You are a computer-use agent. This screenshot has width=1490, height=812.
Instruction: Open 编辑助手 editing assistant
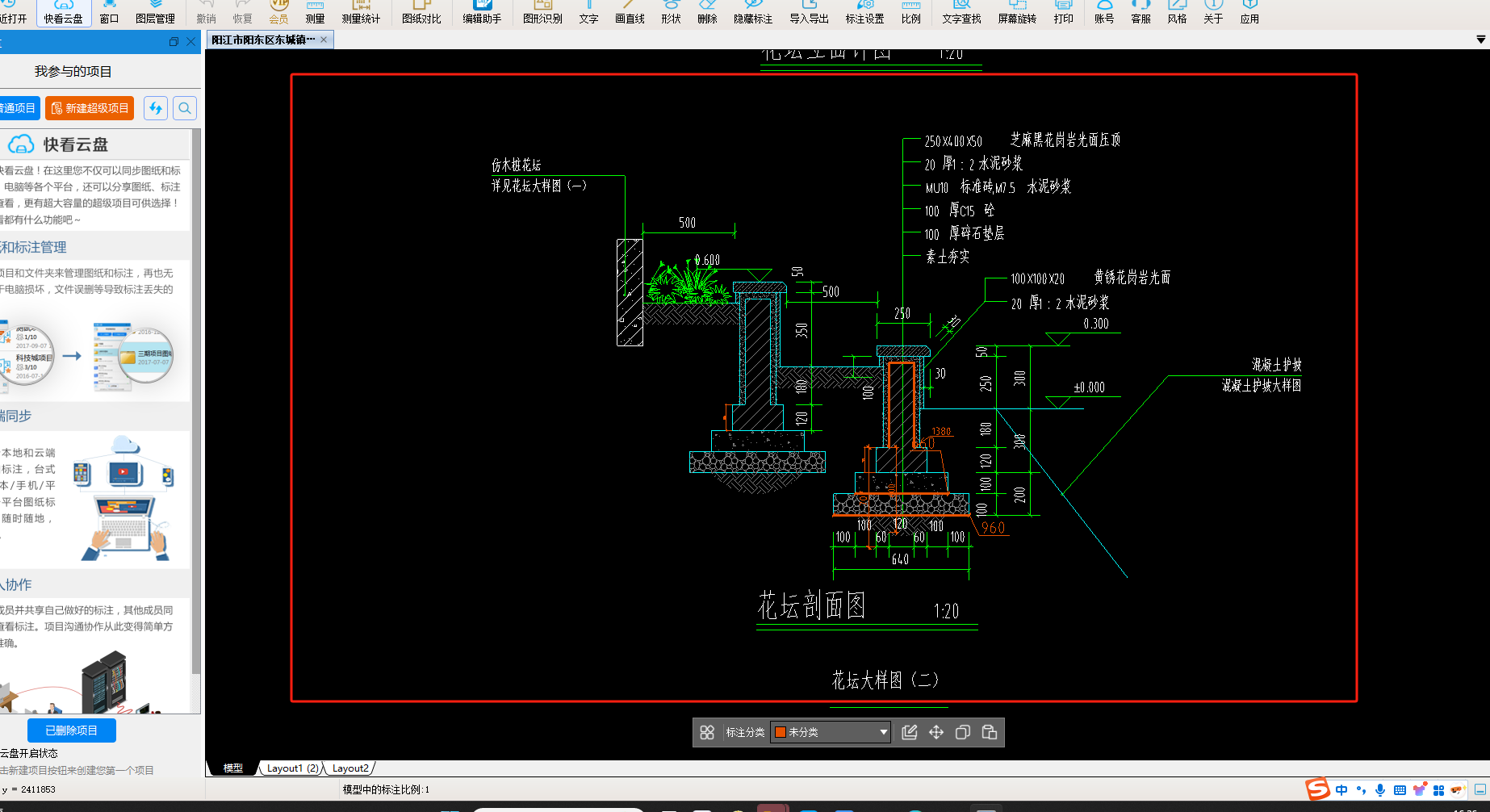482,12
